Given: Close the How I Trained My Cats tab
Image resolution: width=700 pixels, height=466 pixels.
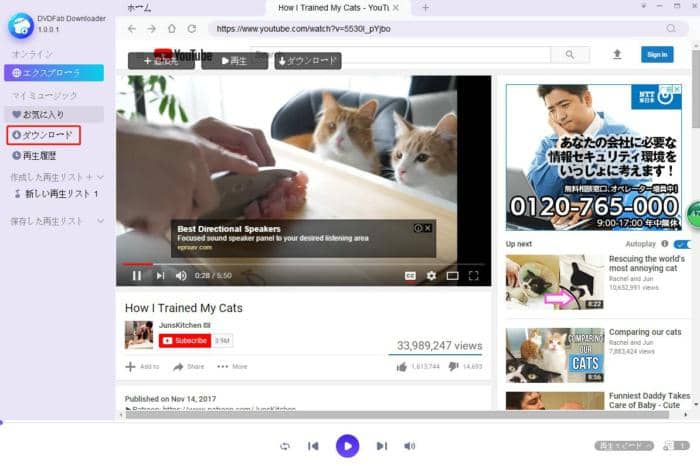Looking at the screenshot, I should [396, 8].
